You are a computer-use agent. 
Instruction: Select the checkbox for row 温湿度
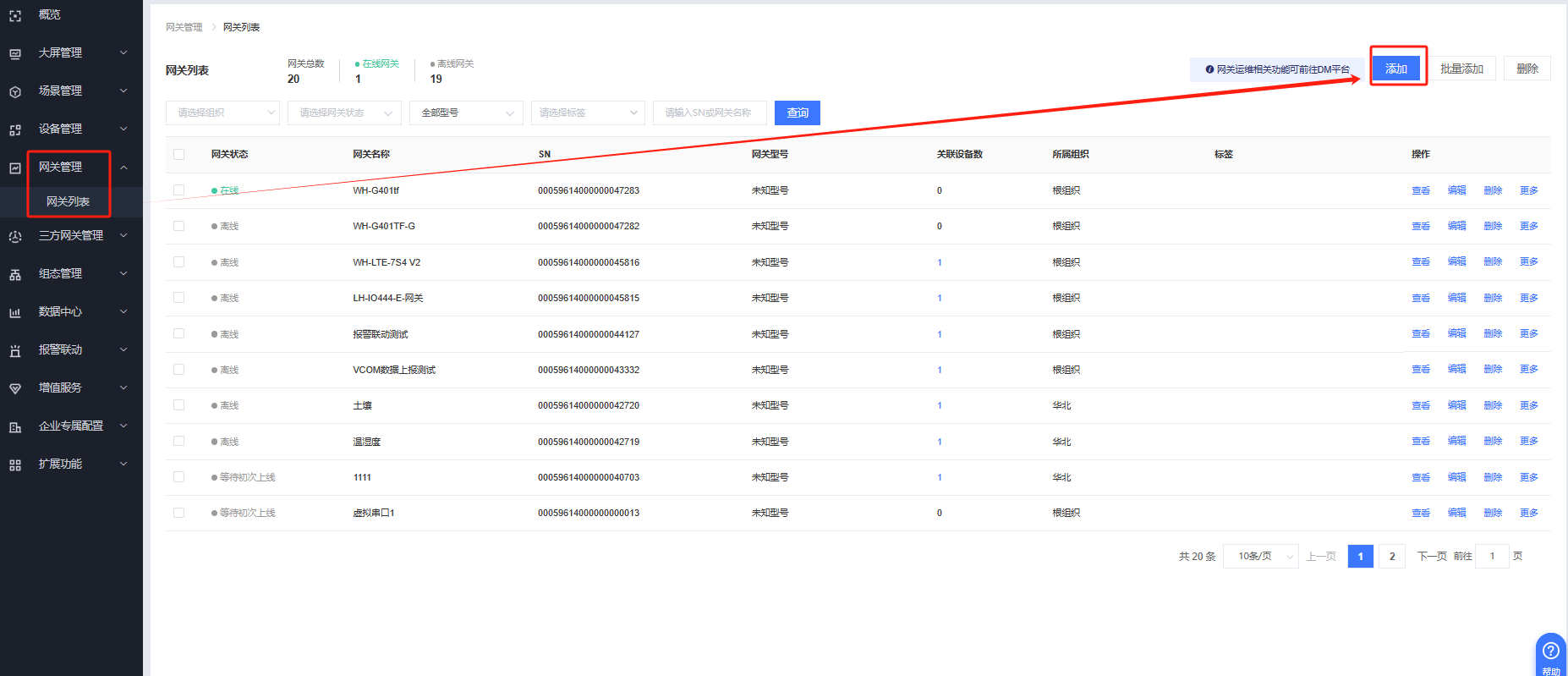coord(178,442)
